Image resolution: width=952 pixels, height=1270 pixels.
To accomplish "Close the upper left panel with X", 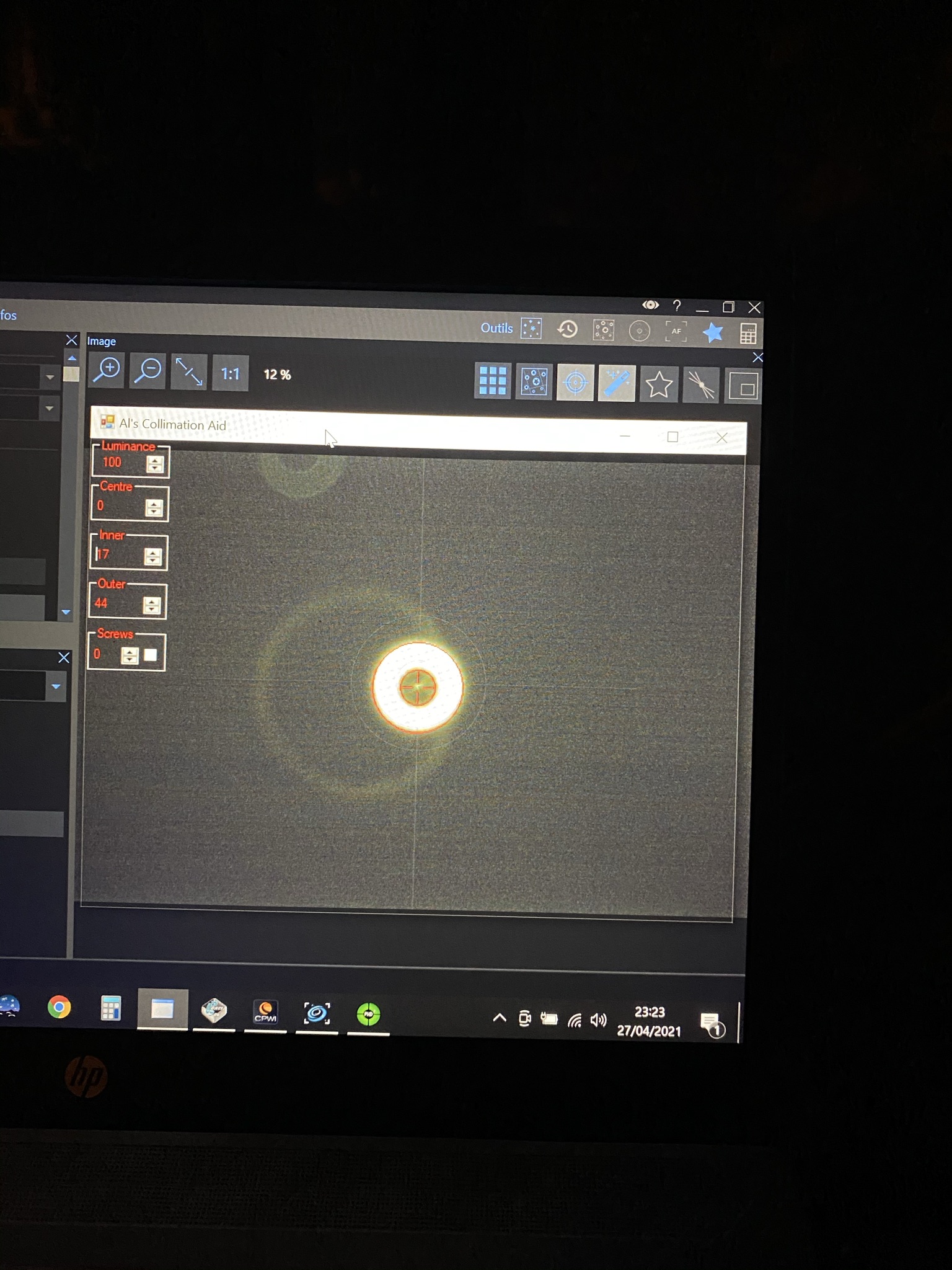I will pos(71,340).
